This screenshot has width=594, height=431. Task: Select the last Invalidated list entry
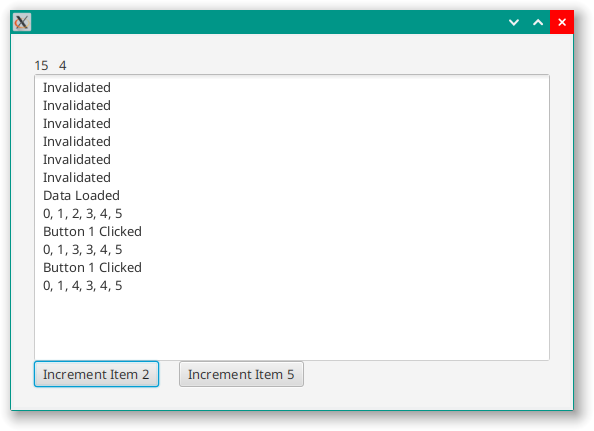(292, 178)
